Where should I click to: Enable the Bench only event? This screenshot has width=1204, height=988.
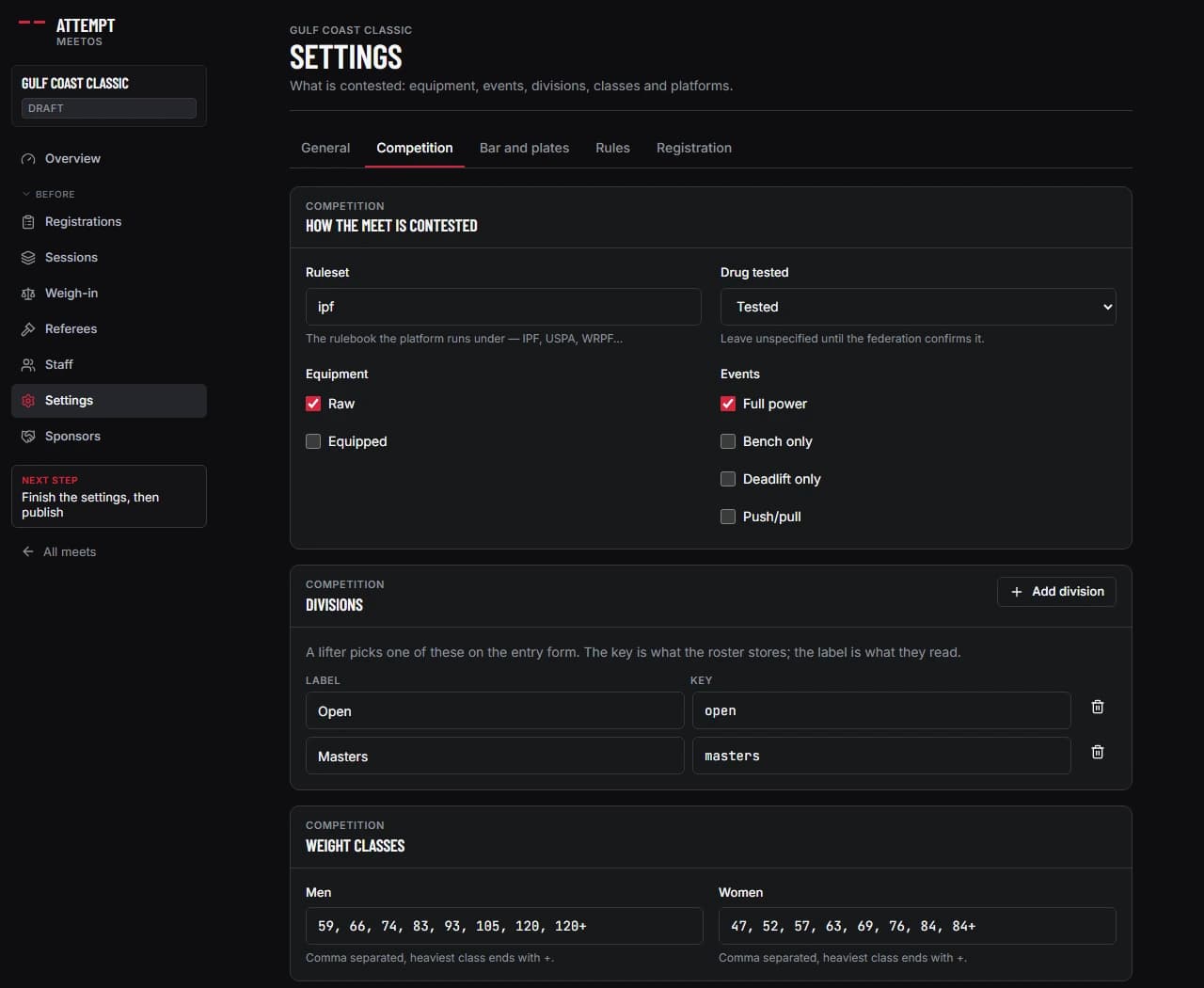[x=728, y=441]
